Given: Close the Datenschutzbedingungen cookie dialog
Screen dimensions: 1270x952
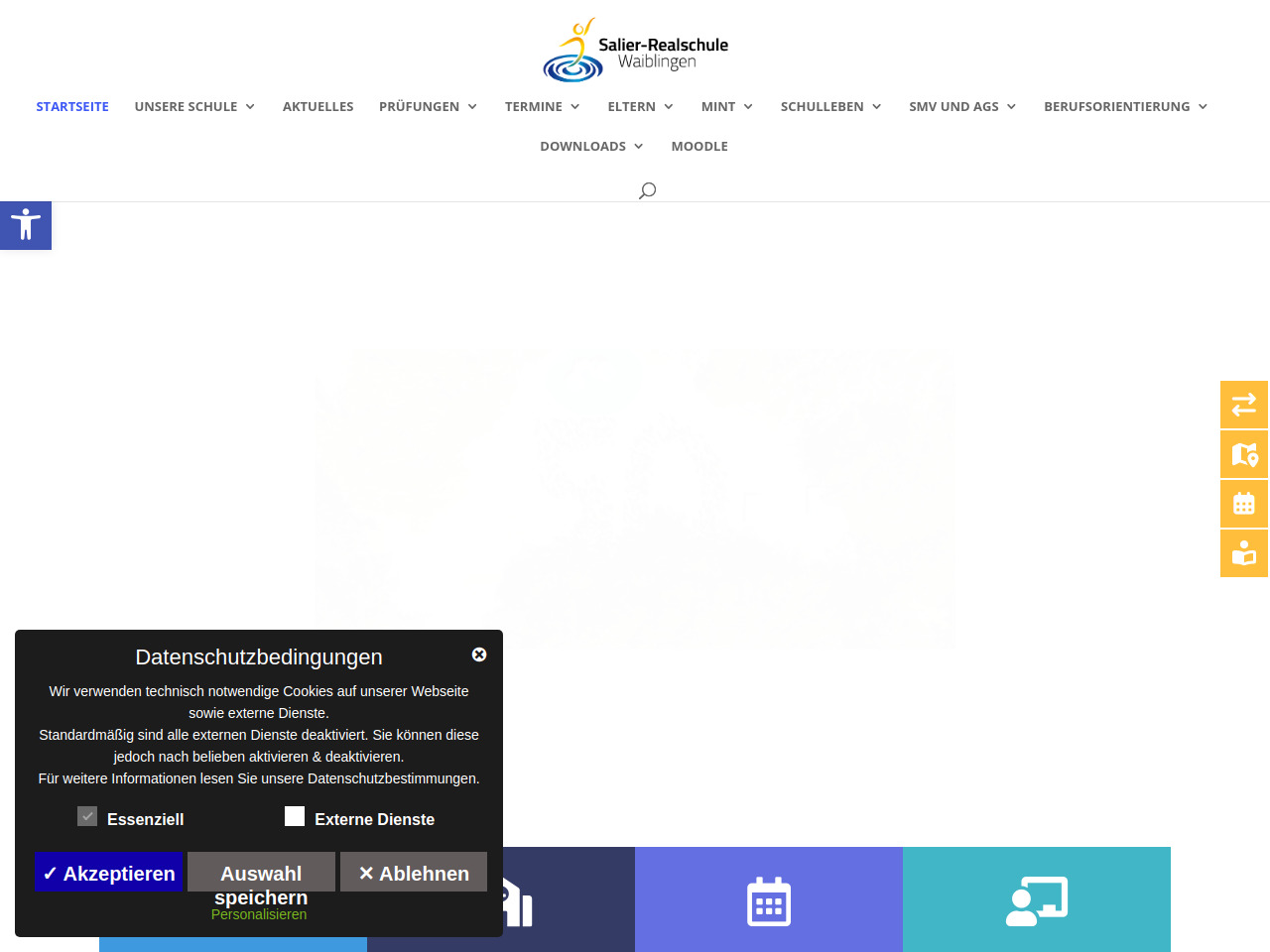Looking at the screenshot, I should (x=479, y=654).
